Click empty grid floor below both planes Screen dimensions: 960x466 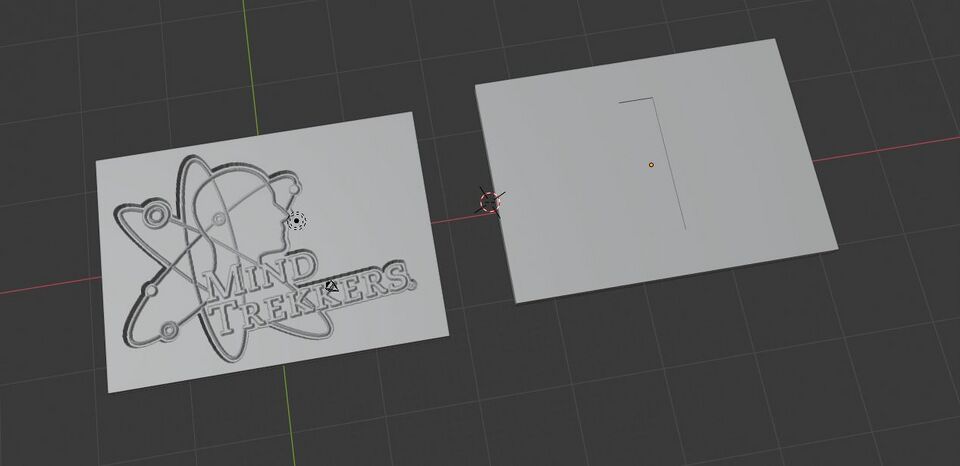[551, 398]
